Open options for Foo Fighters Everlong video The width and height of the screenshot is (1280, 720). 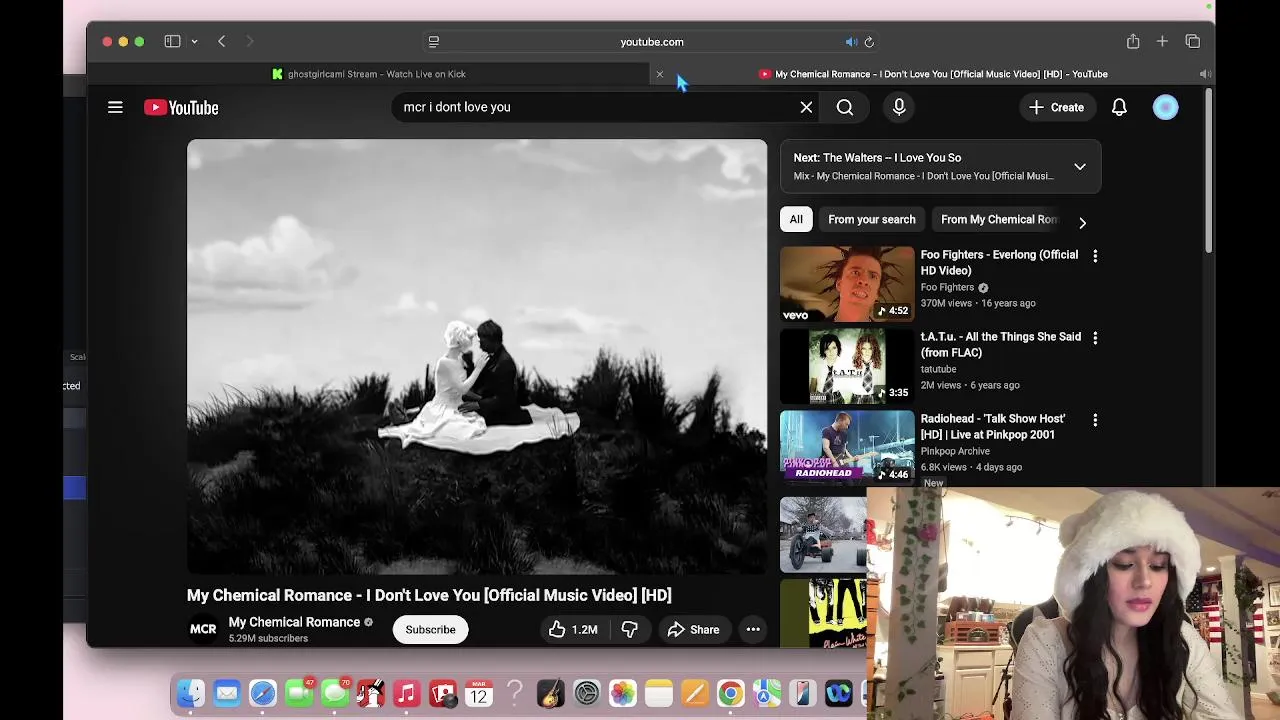tap(1095, 256)
